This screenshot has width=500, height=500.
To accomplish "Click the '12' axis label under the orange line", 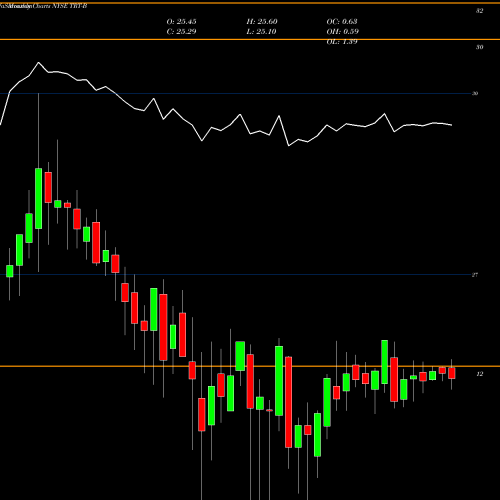I will 479,374.
